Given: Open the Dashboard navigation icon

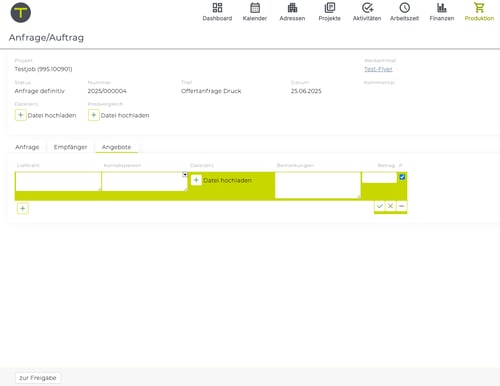Looking at the screenshot, I should point(217,8).
